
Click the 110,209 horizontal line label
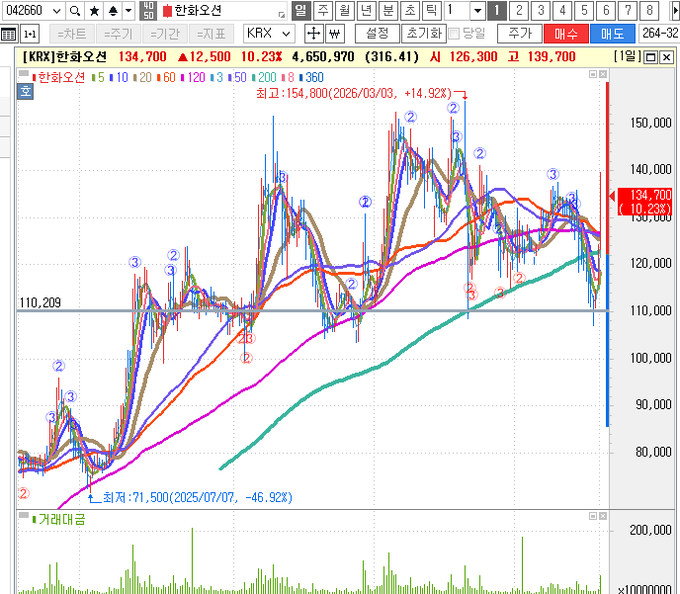[x=40, y=303]
